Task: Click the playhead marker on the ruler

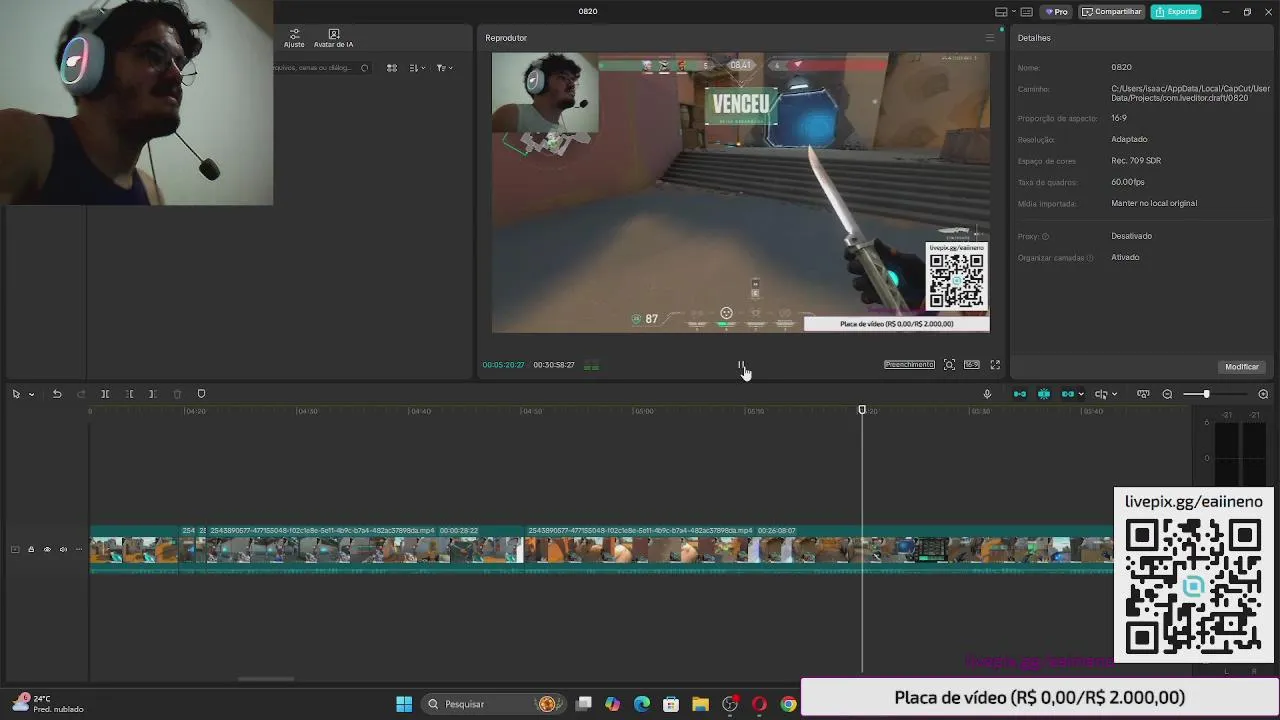Action: (x=862, y=410)
